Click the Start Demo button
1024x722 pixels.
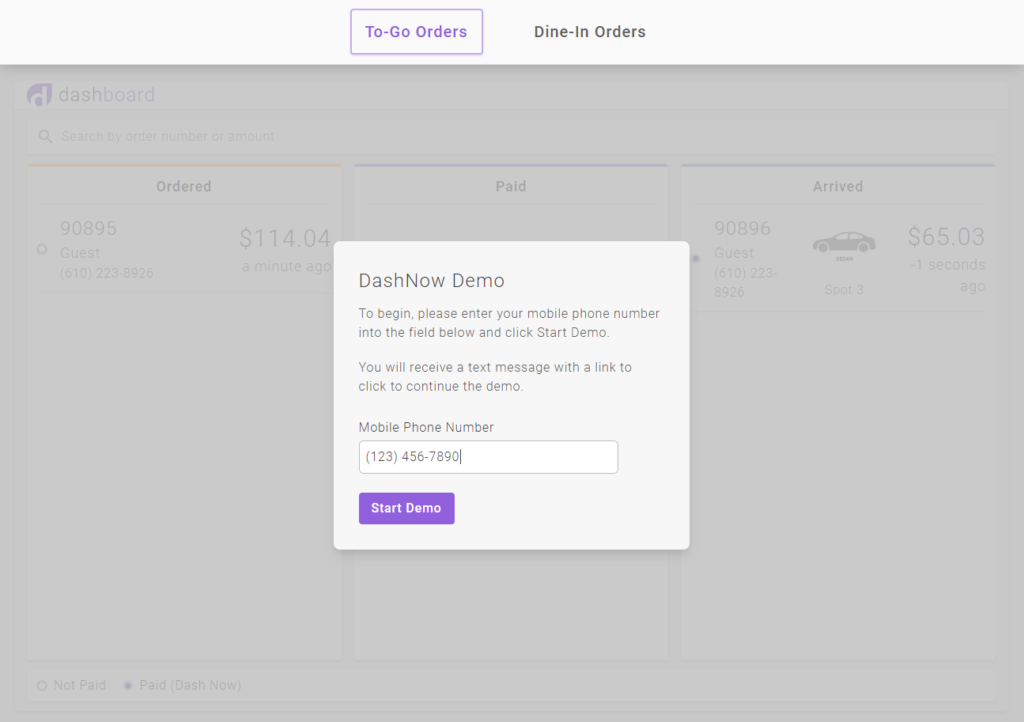tap(406, 508)
